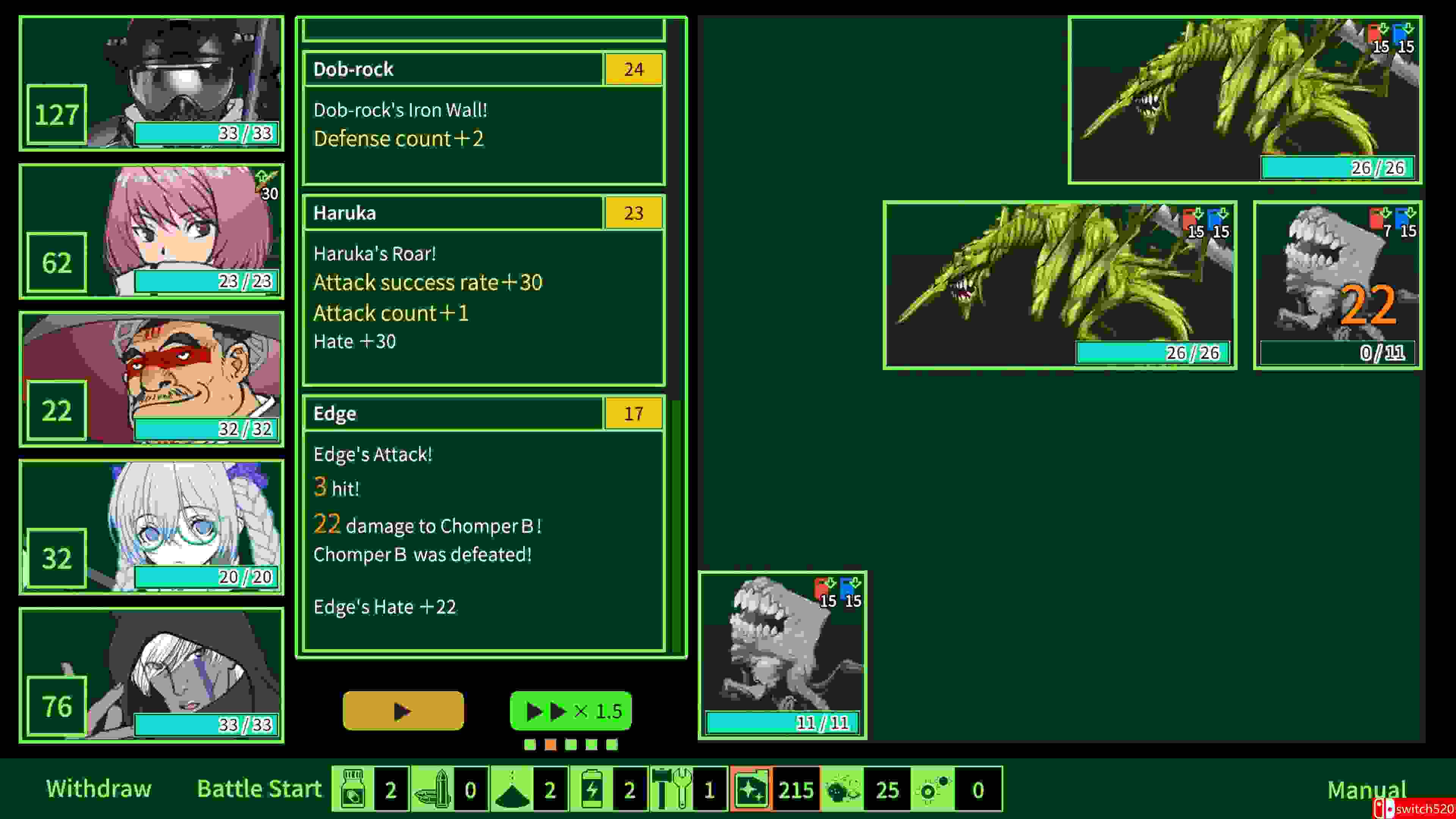This screenshot has width=1456, height=819.
Task: Click the battle log scrollbar
Action: pos(676,526)
